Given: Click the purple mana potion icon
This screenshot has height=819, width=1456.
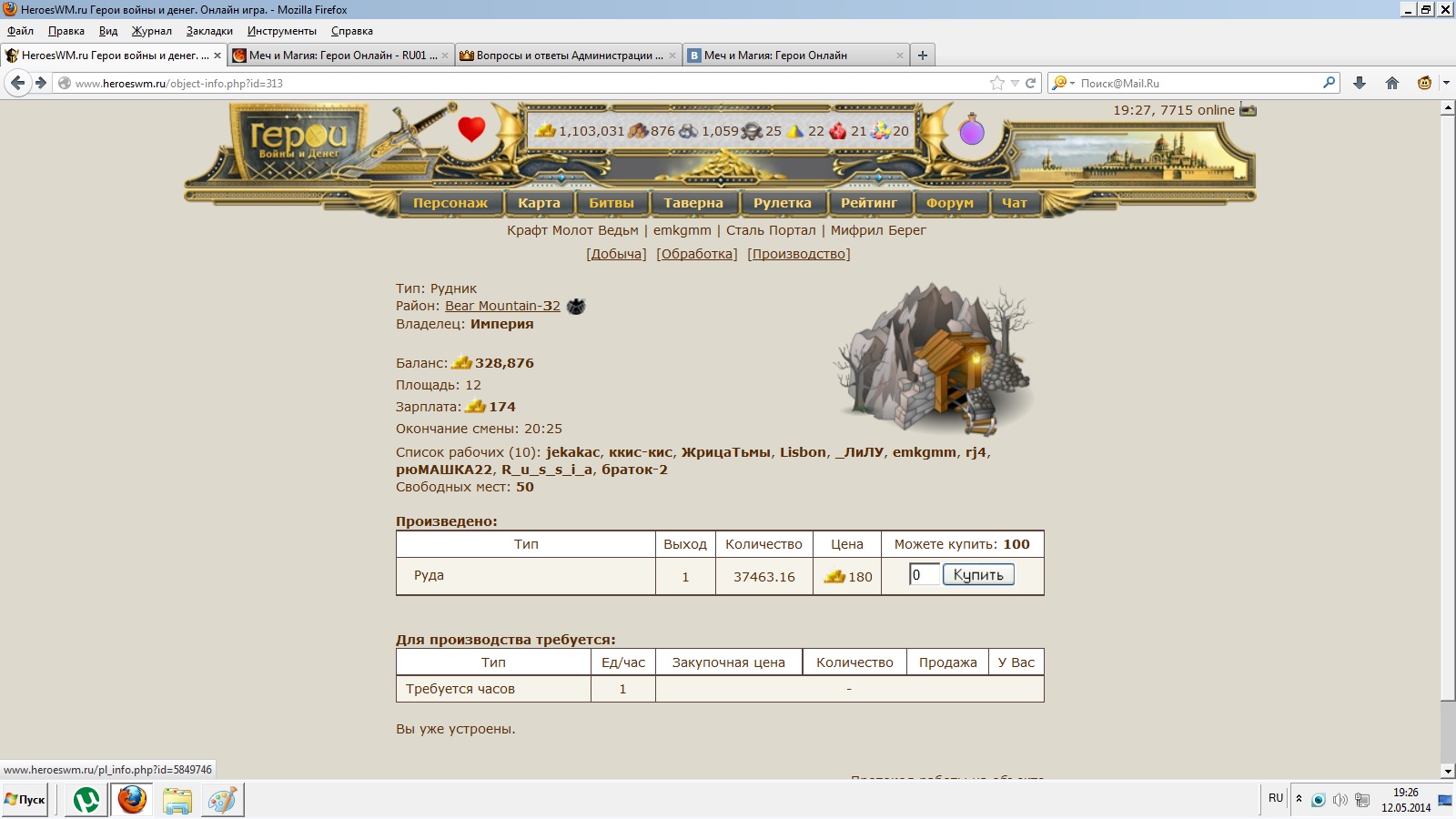Looking at the screenshot, I should [972, 130].
